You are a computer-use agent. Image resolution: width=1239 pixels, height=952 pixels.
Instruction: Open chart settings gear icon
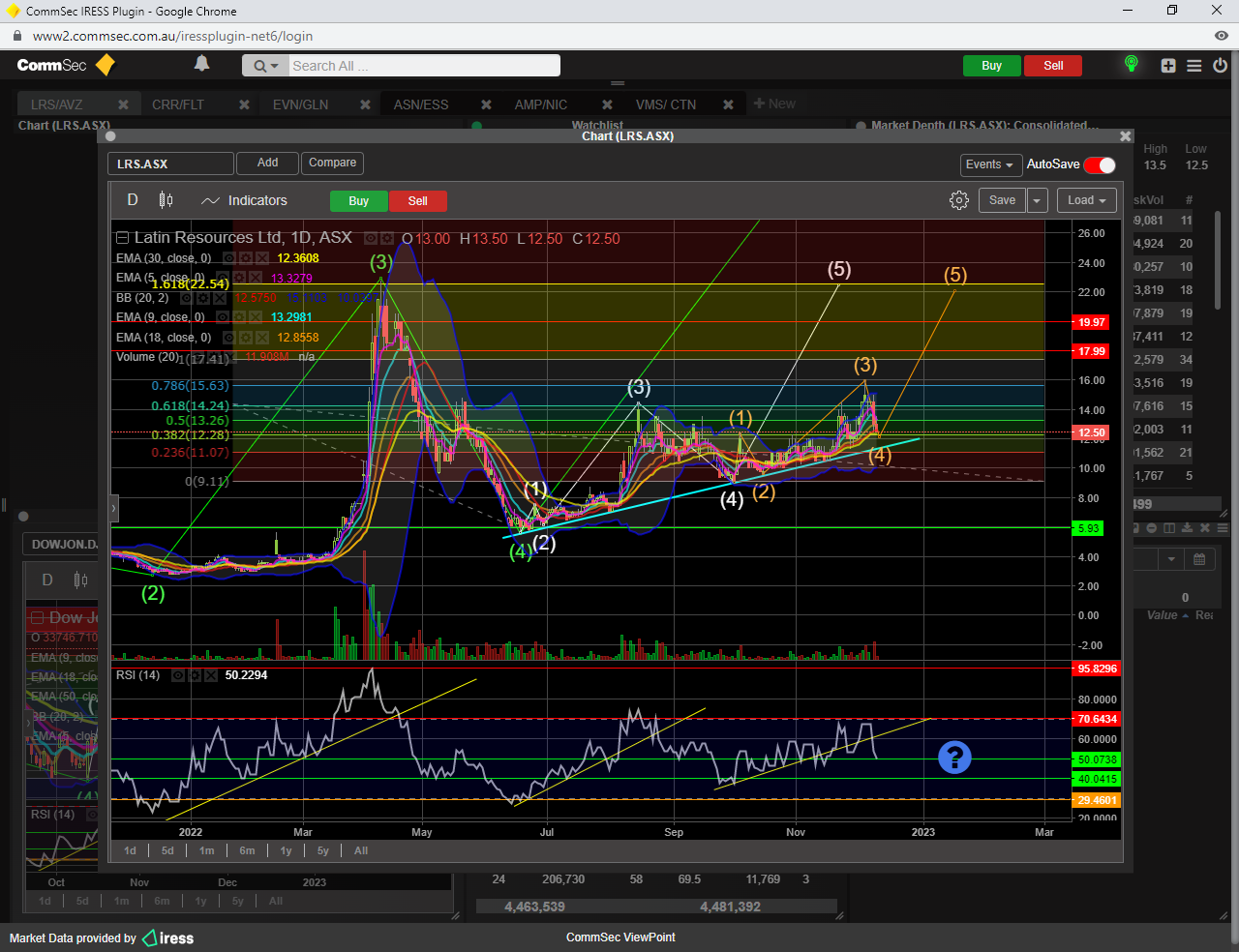click(x=958, y=200)
